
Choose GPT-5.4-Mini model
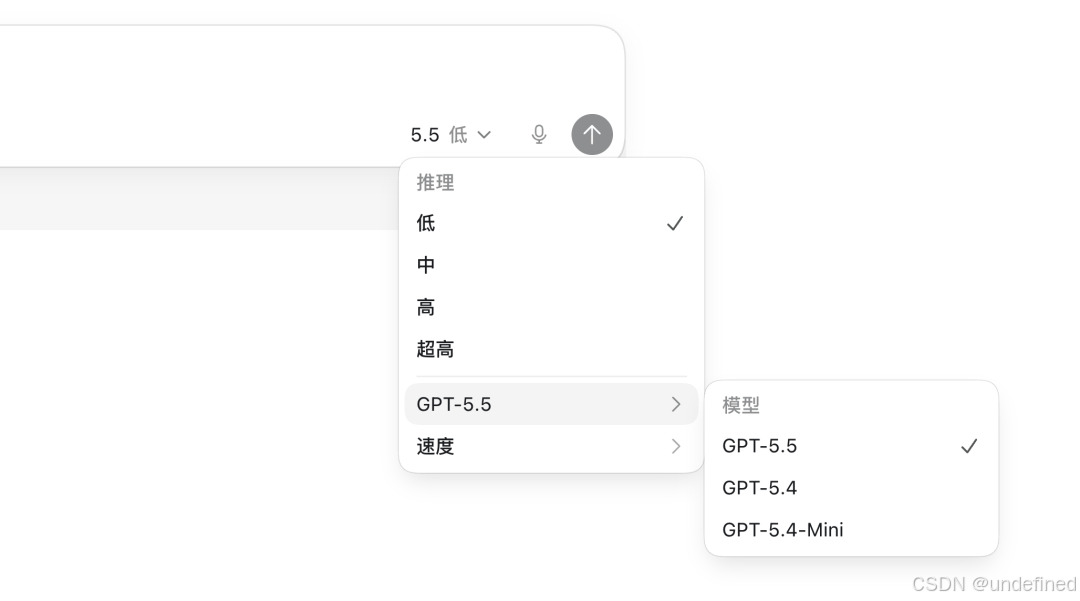tap(851, 529)
